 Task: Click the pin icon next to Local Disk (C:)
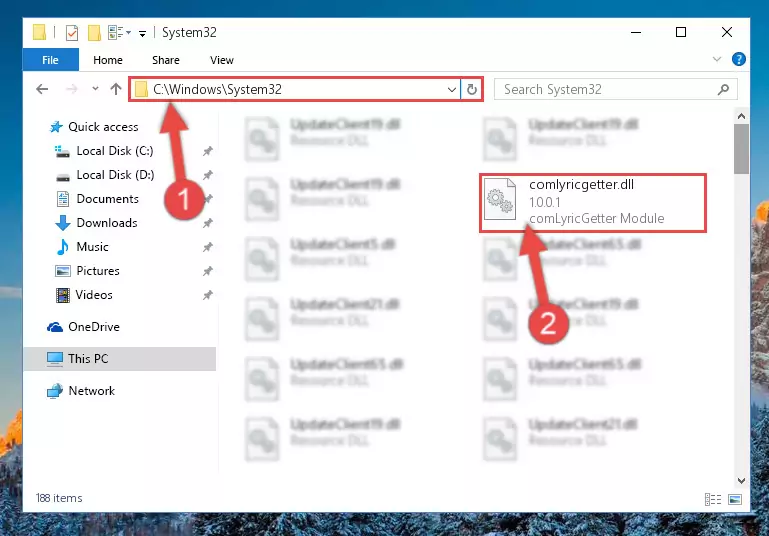pyautogui.click(x=207, y=151)
